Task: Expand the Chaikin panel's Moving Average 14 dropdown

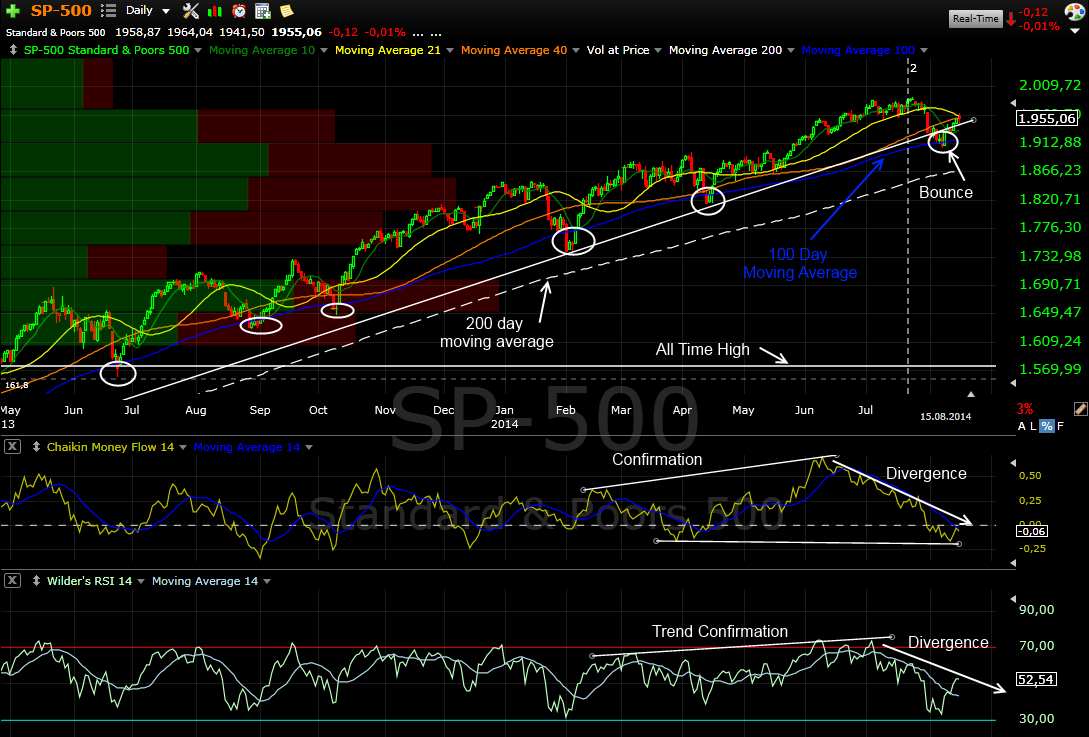Action: tap(309, 447)
